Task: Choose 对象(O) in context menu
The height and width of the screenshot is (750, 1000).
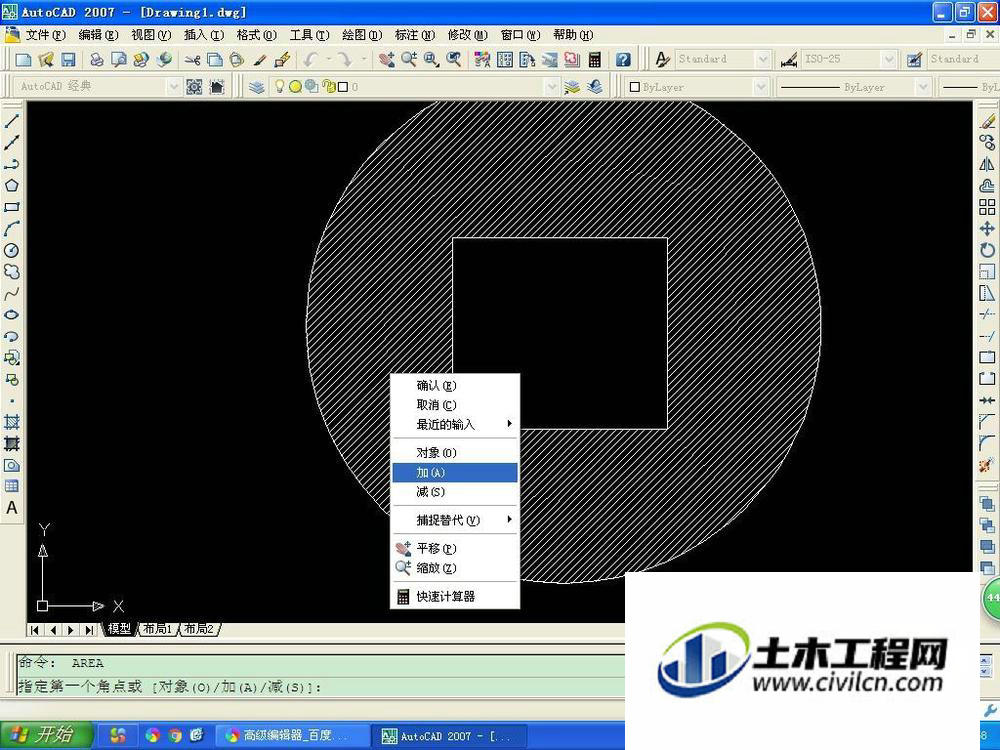Action: [455, 453]
